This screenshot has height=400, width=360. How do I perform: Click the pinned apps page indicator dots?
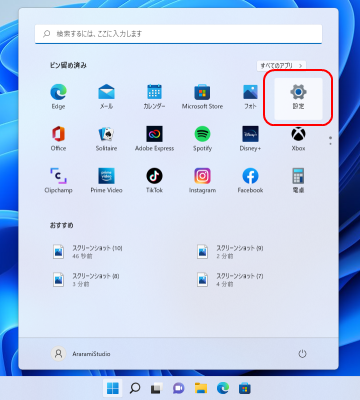click(x=330, y=140)
